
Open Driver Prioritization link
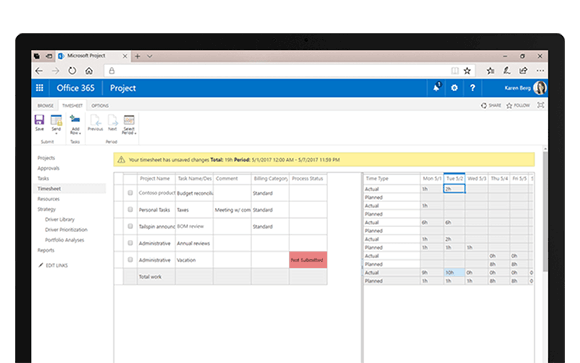(x=66, y=230)
